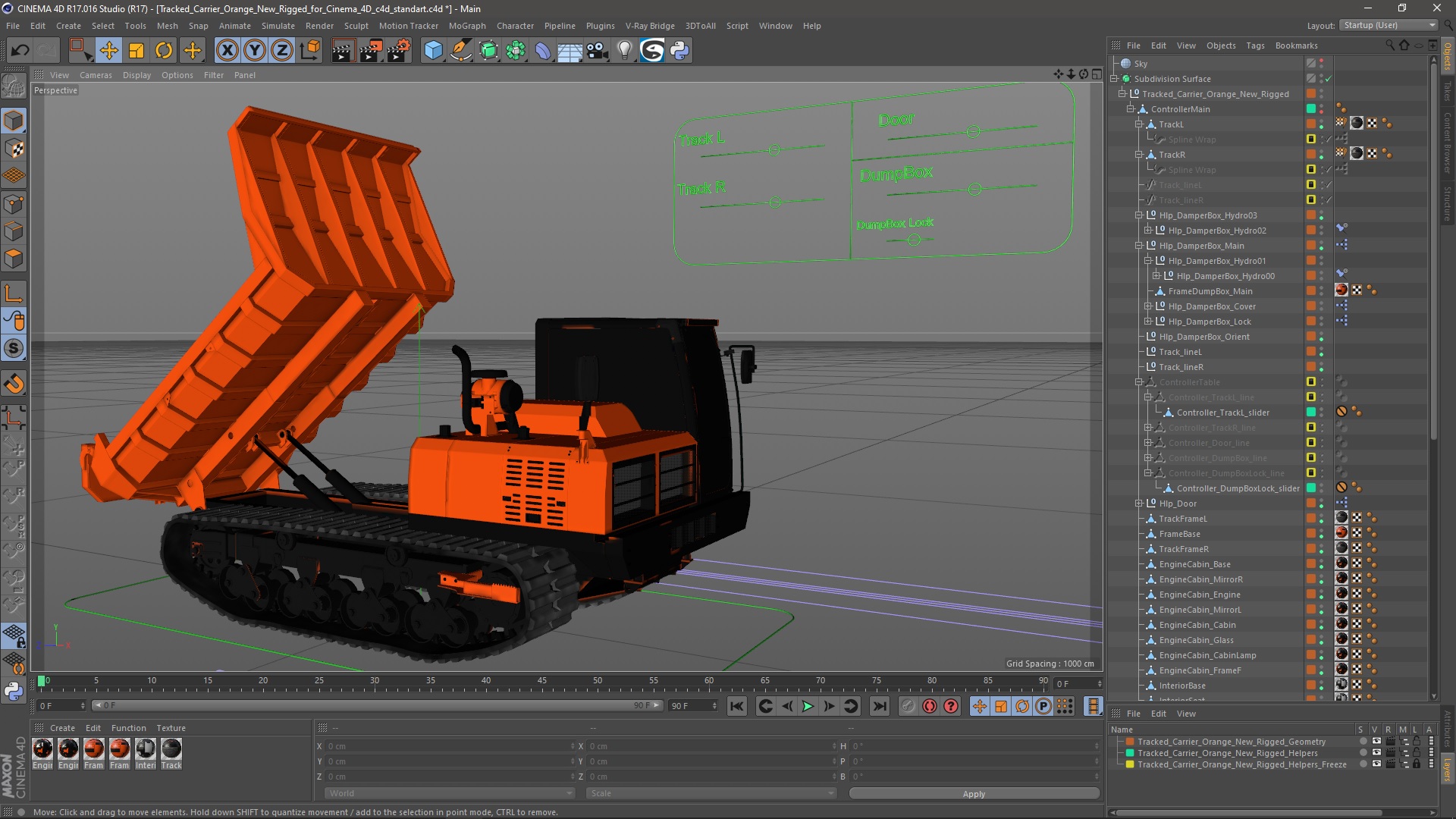Click the Floor grid object icon
The height and width of the screenshot is (819, 1456).
[x=570, y=51]
